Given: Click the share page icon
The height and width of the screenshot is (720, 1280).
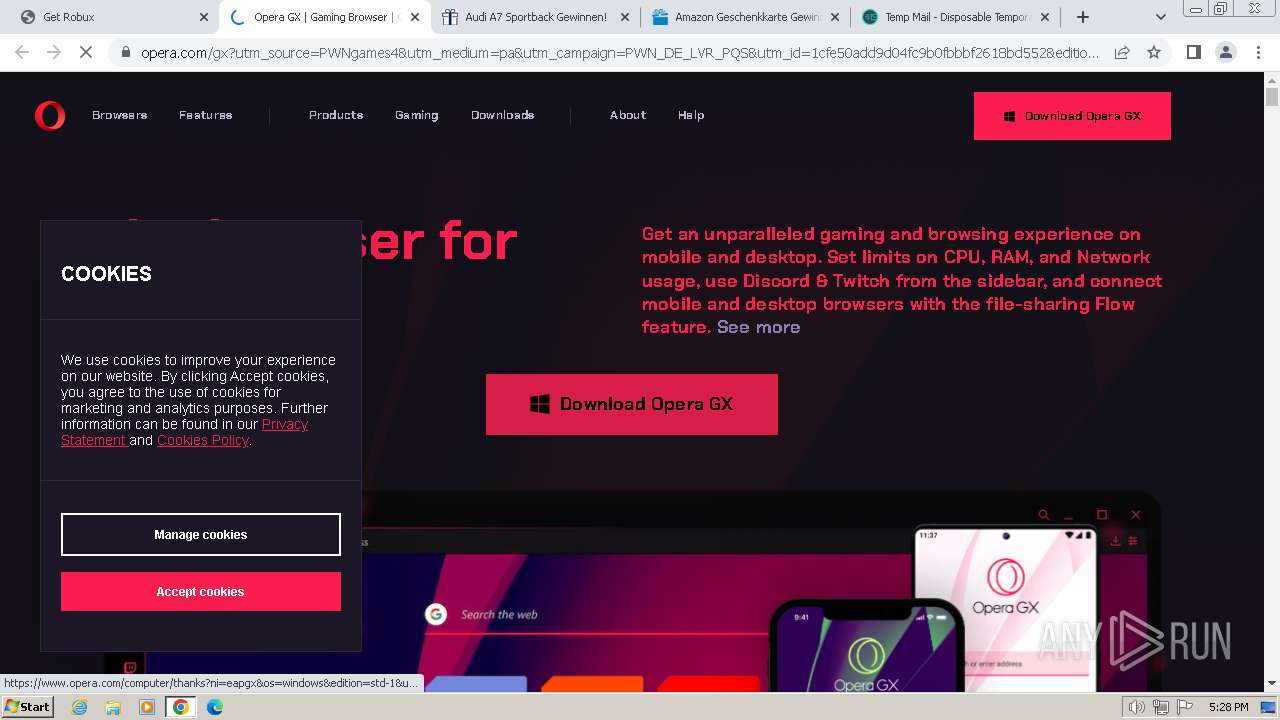Looking at the screenshot, I should click(x=1122, y=52).
